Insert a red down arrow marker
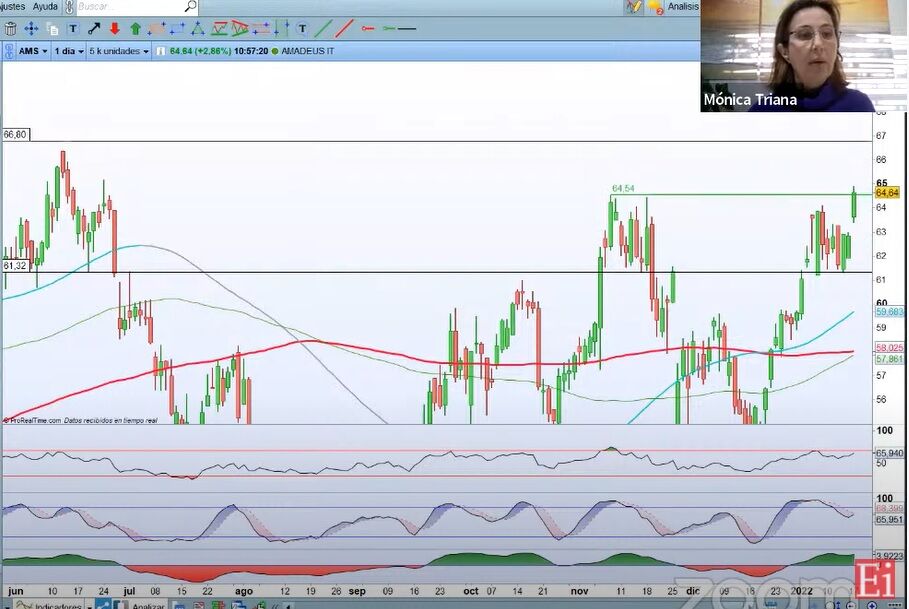Screen dimensions: 909x609 coord(115,29)
